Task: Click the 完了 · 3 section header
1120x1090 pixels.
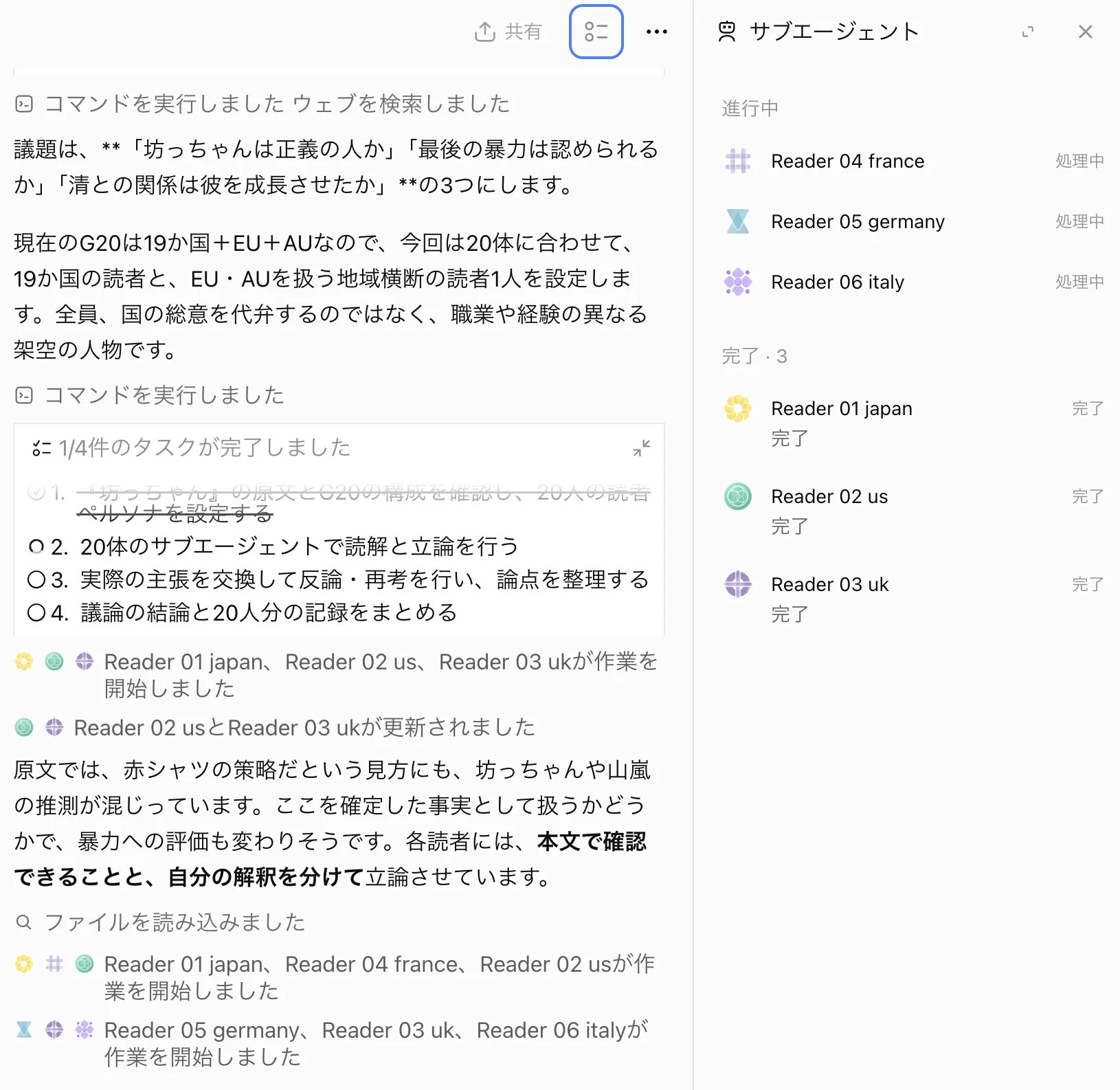Action: coord(754,356)
